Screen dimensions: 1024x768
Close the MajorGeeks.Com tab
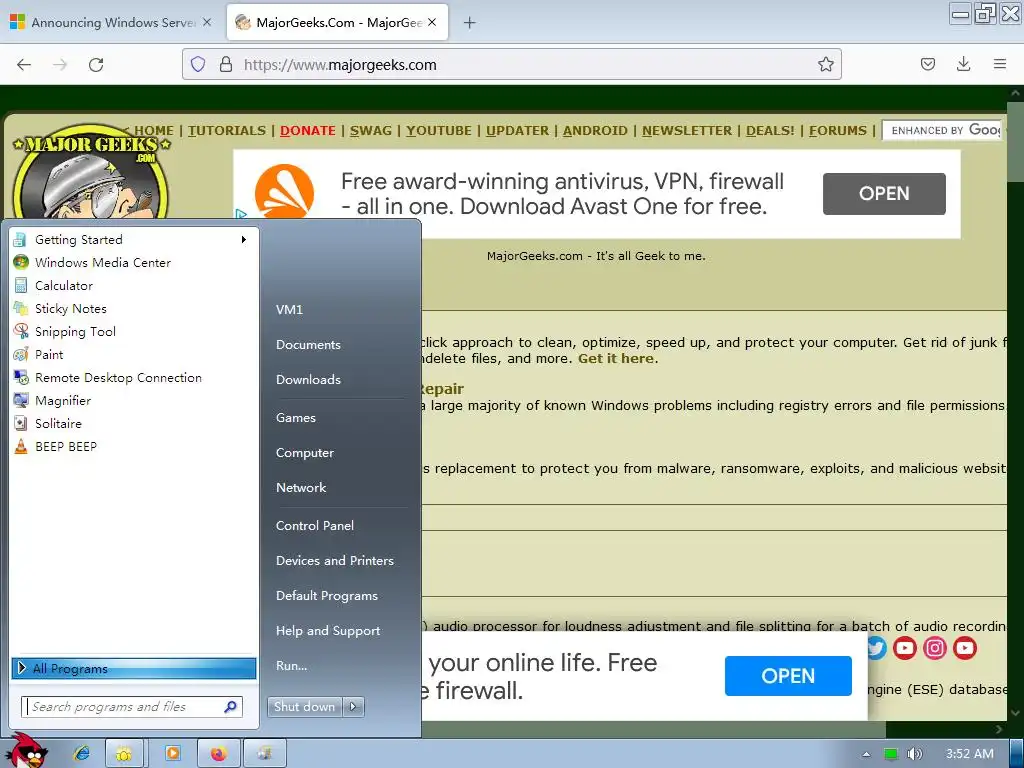click(432, 22)
